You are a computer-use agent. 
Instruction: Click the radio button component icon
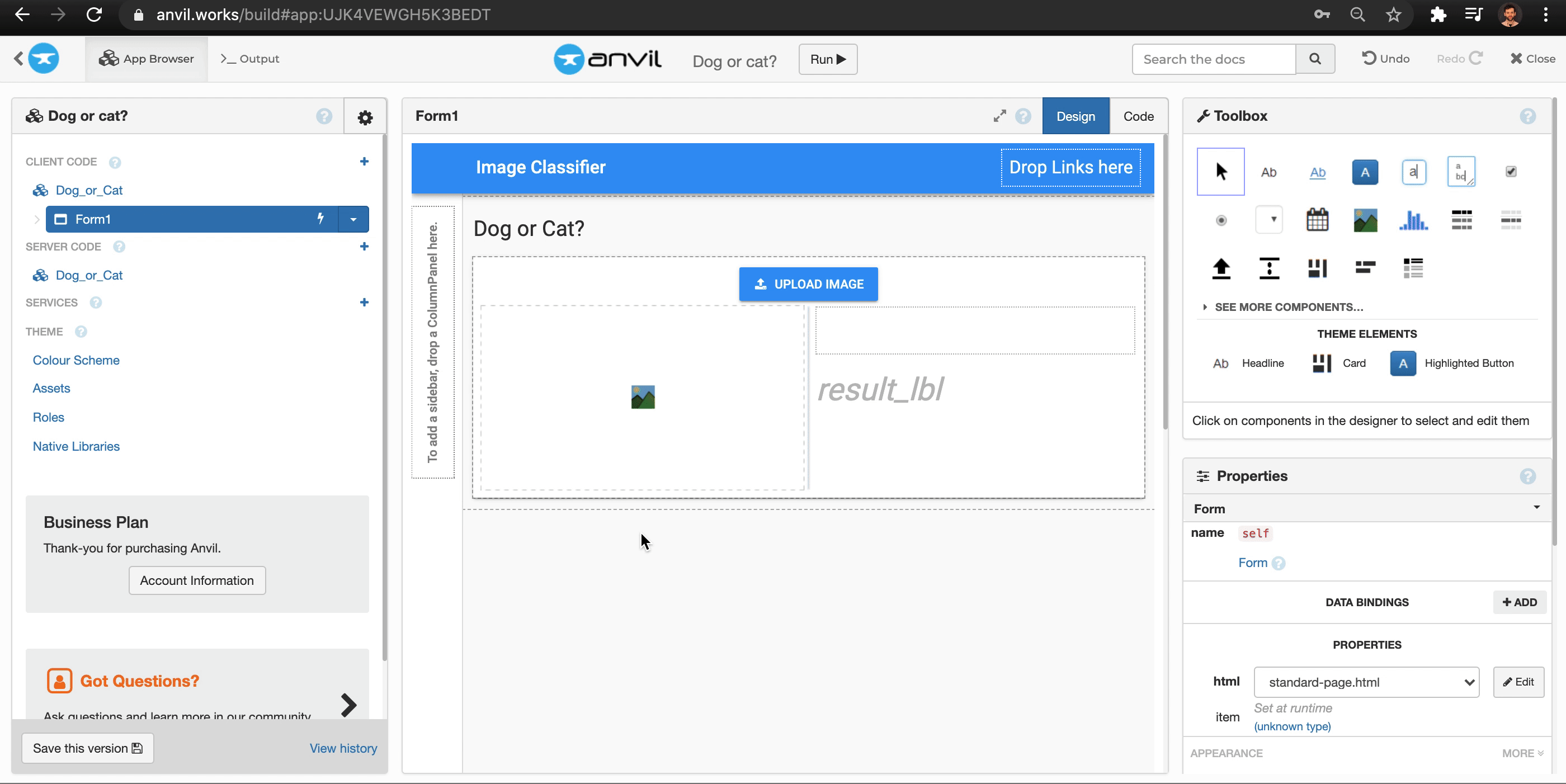point(1221,220)
